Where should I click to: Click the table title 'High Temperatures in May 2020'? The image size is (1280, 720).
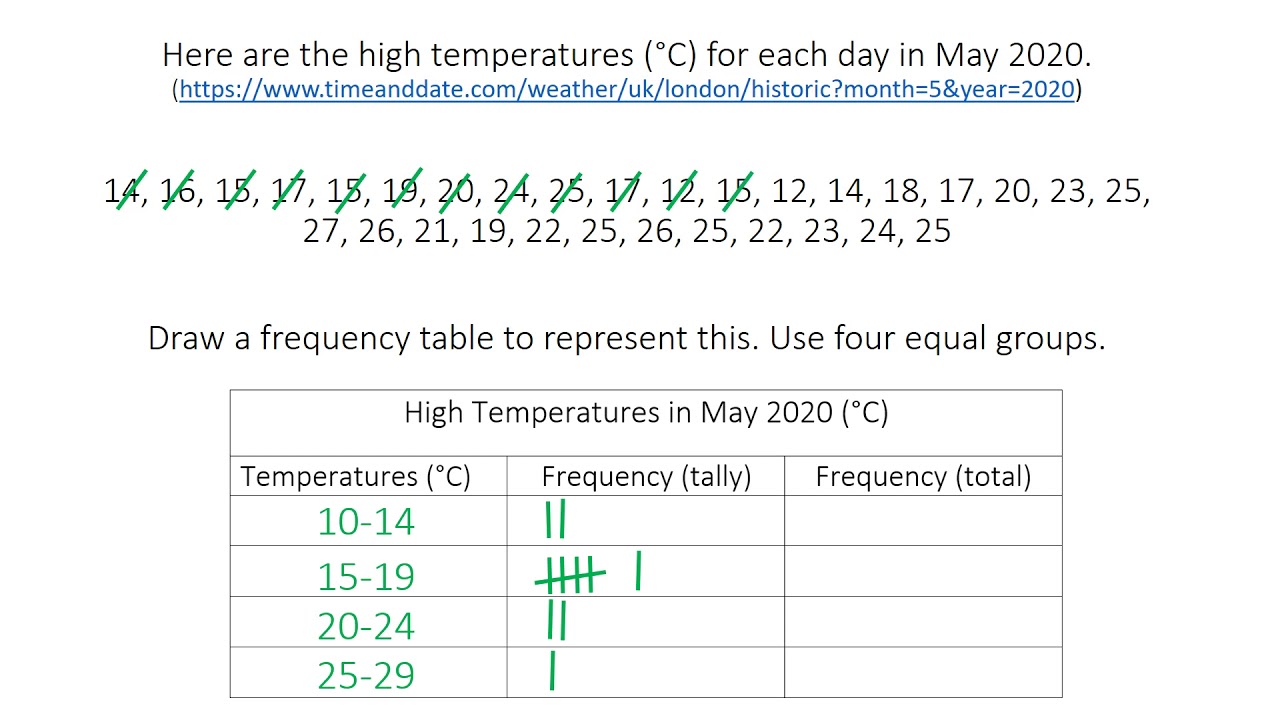(x=646, y=412)
